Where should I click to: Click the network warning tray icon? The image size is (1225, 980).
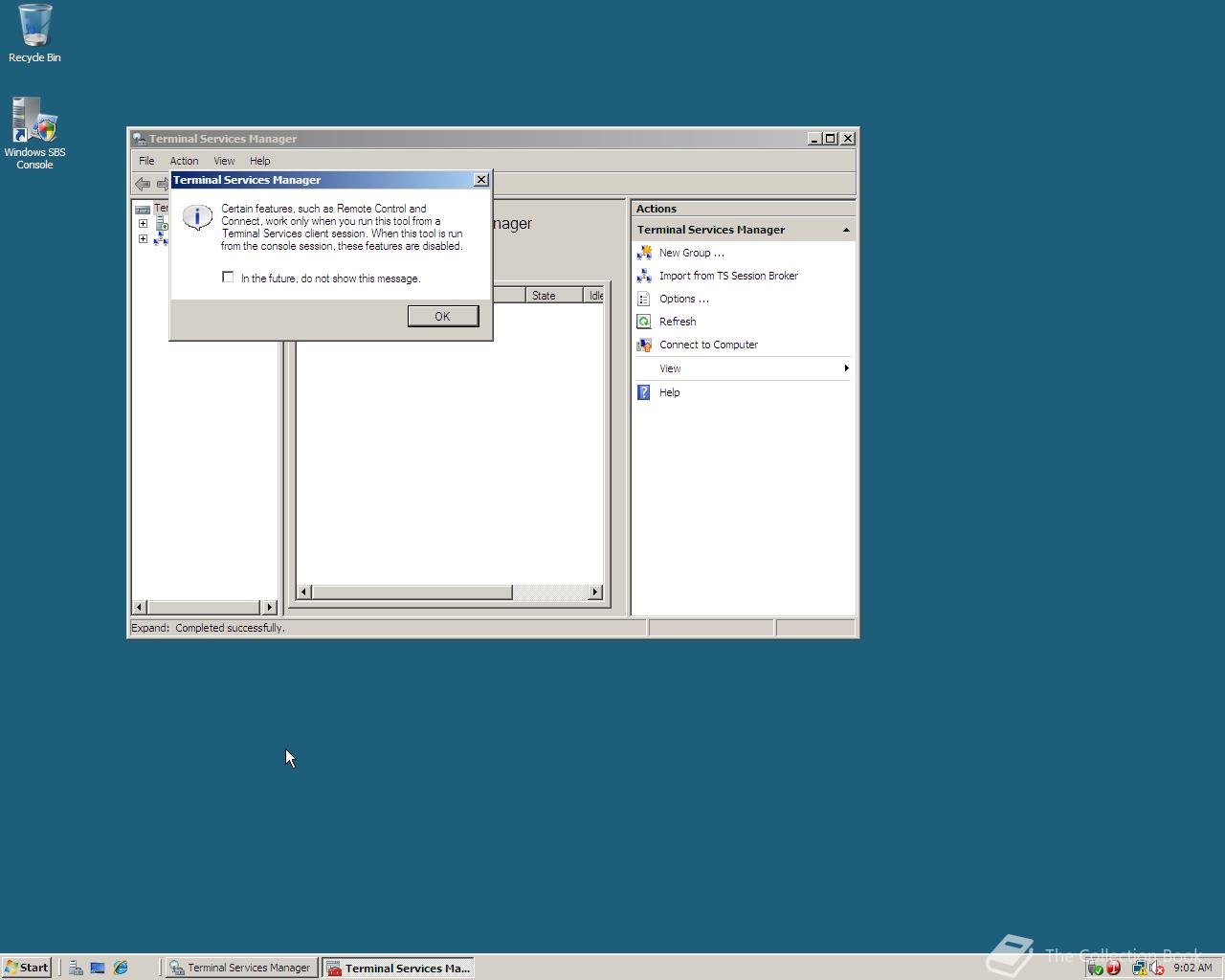coord(1140,969)
